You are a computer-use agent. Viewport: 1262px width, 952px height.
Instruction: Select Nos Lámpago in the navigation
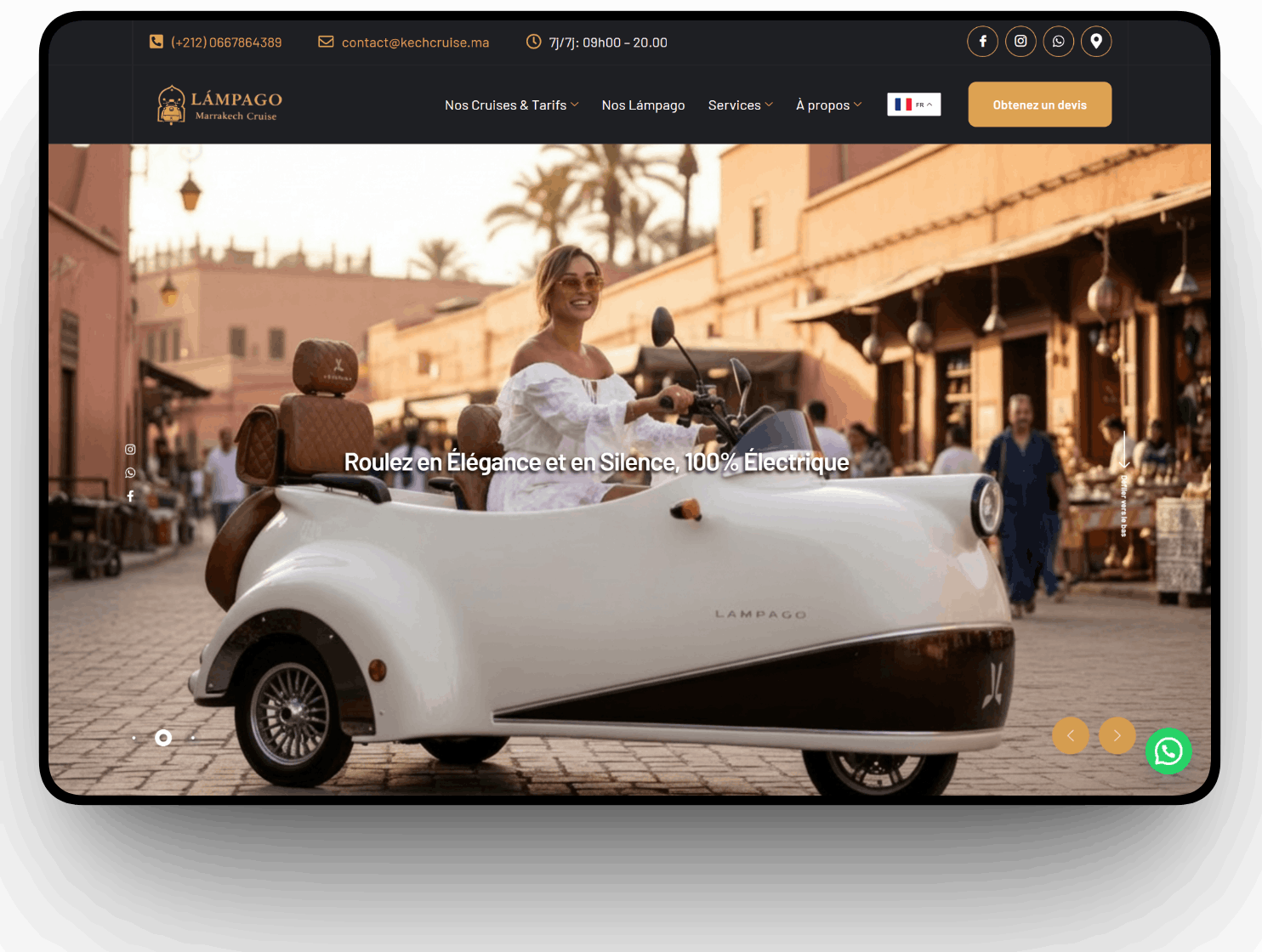tap(643, 105)
